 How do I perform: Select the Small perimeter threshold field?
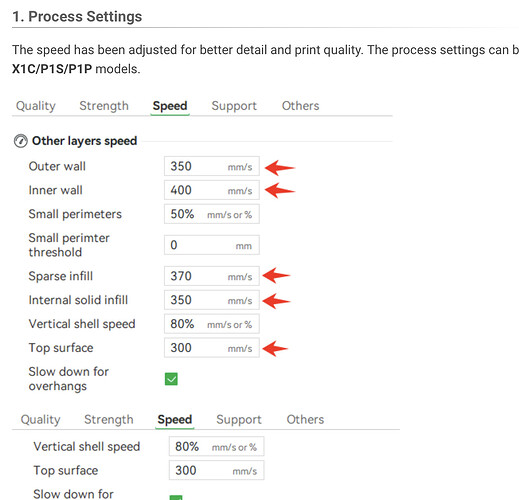pos(212,245)
